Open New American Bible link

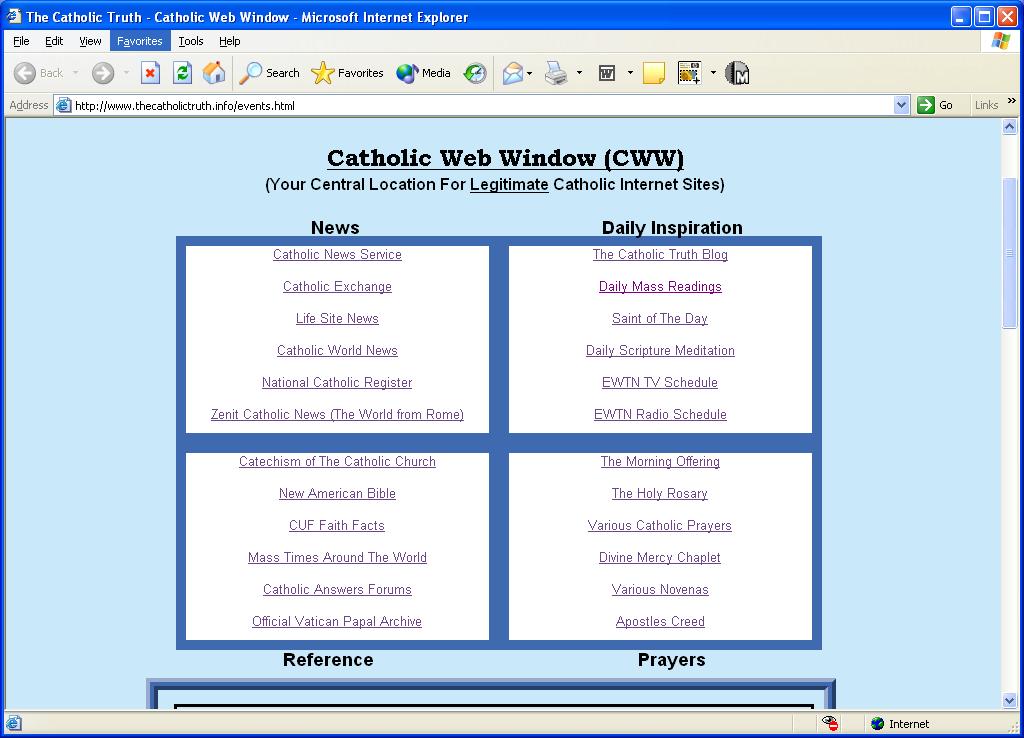pos(337,494)
